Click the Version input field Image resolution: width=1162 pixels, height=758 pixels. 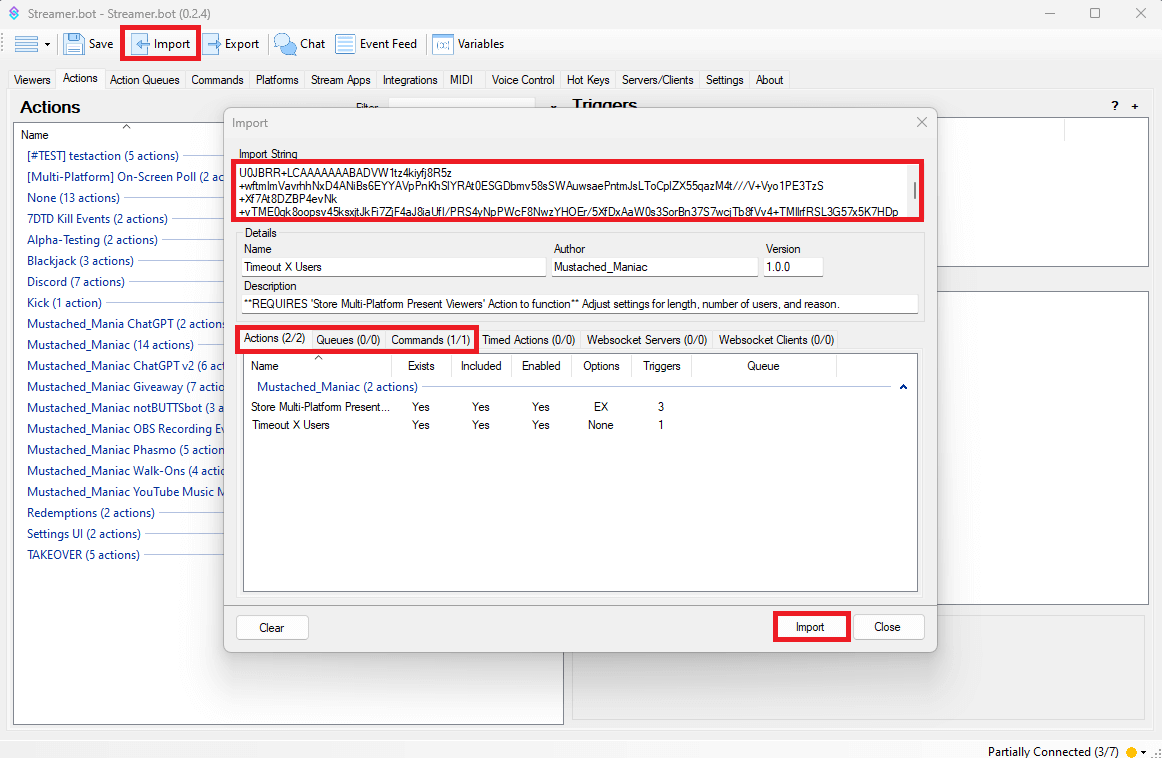(x=793, y=267)
